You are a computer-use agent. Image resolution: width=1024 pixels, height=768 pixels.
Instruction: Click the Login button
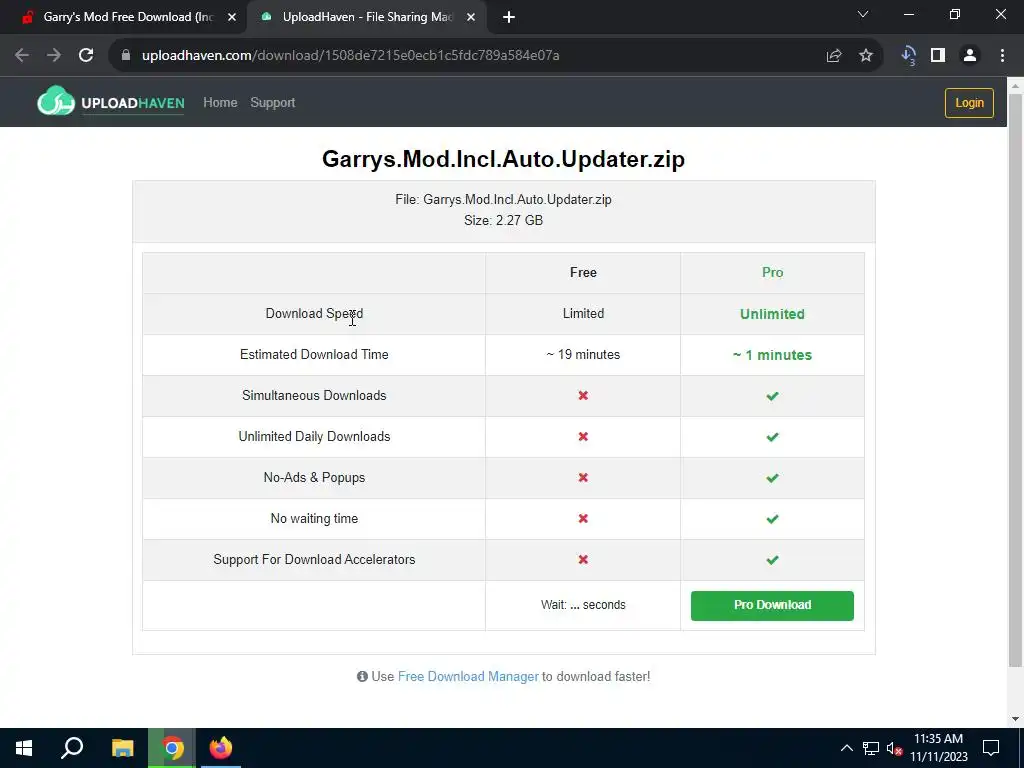pos(969,103)
